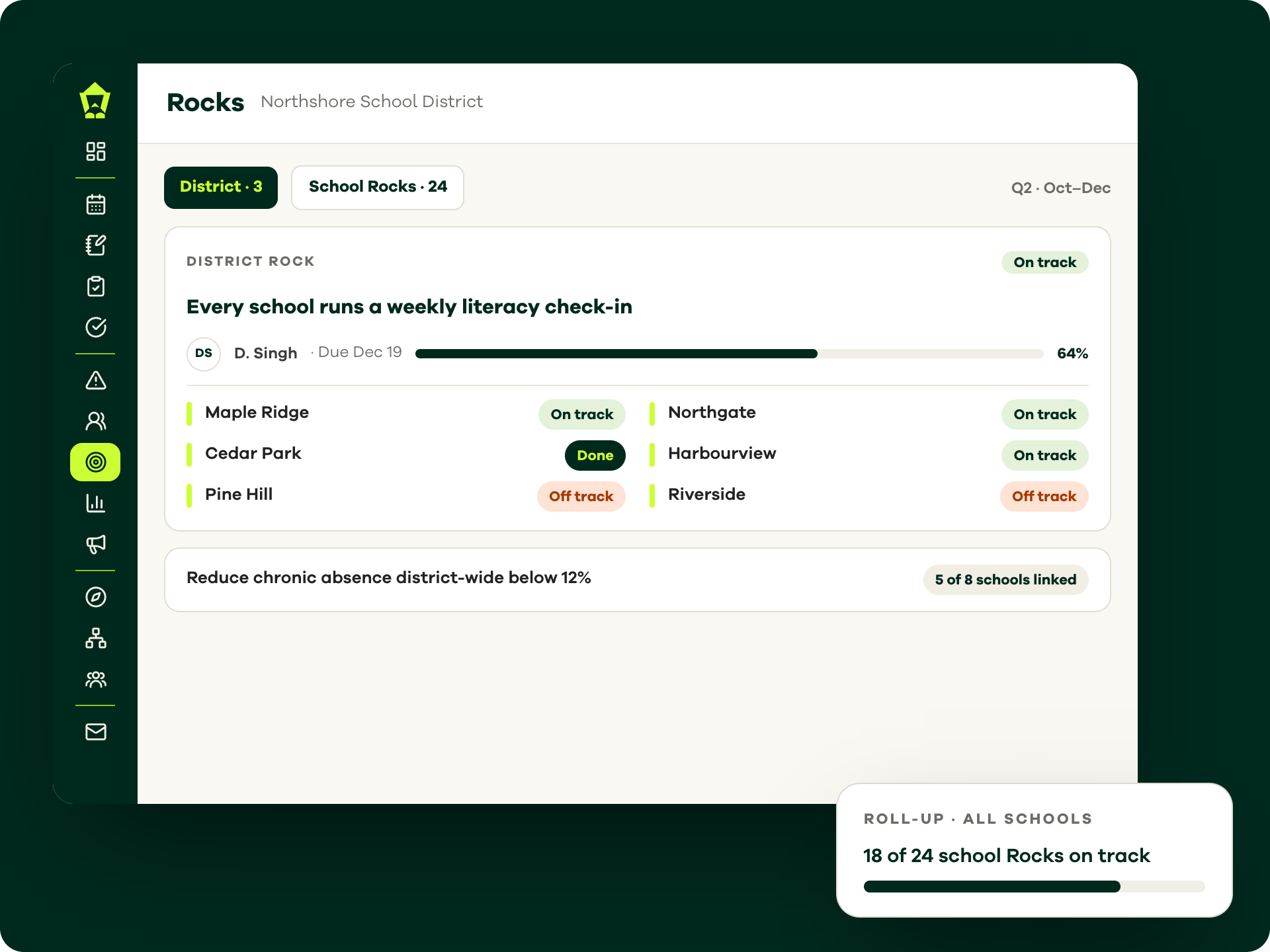
Task: Open the calendar icon in sidebar
Action: pos(96,204)
